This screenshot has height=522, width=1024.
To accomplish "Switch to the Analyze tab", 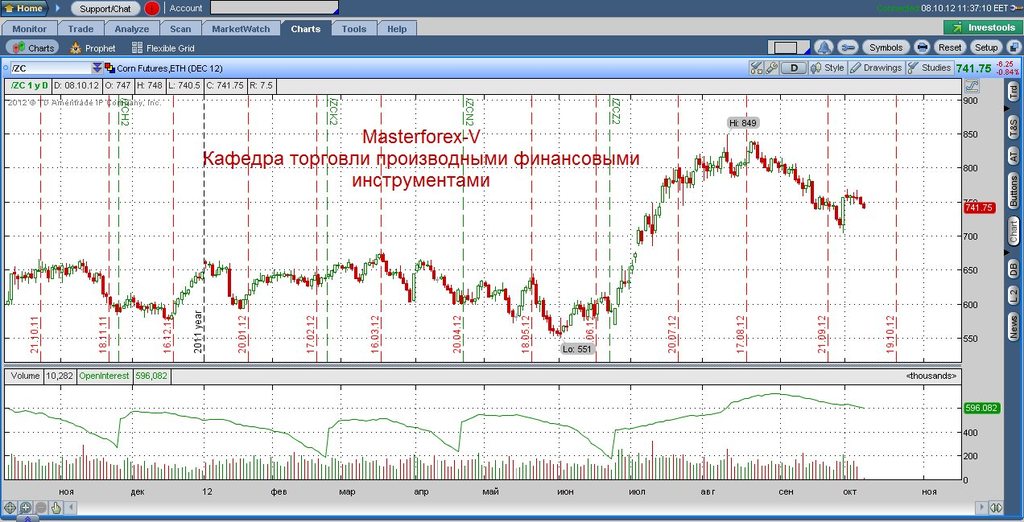I will [x=132, y=29].
